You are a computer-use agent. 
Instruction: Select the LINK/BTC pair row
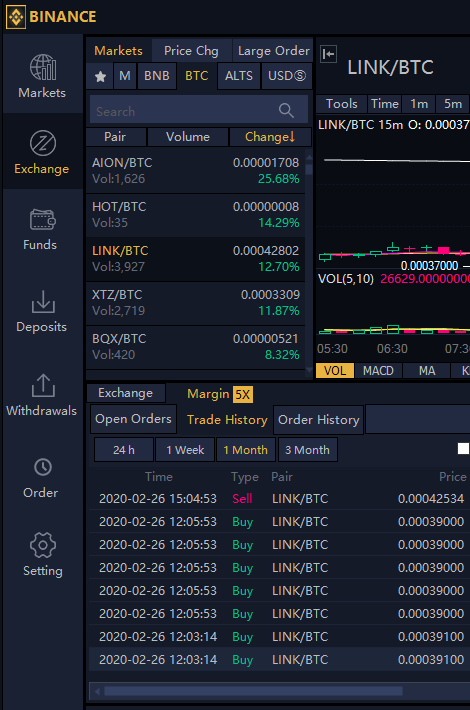[196, 259]
